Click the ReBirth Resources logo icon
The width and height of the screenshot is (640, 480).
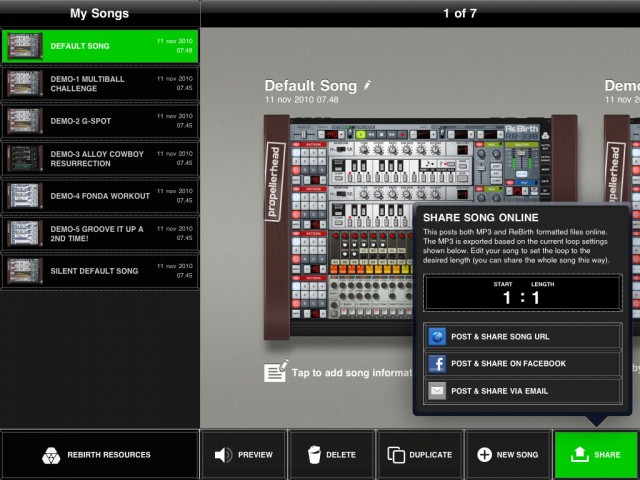[51, 455]
